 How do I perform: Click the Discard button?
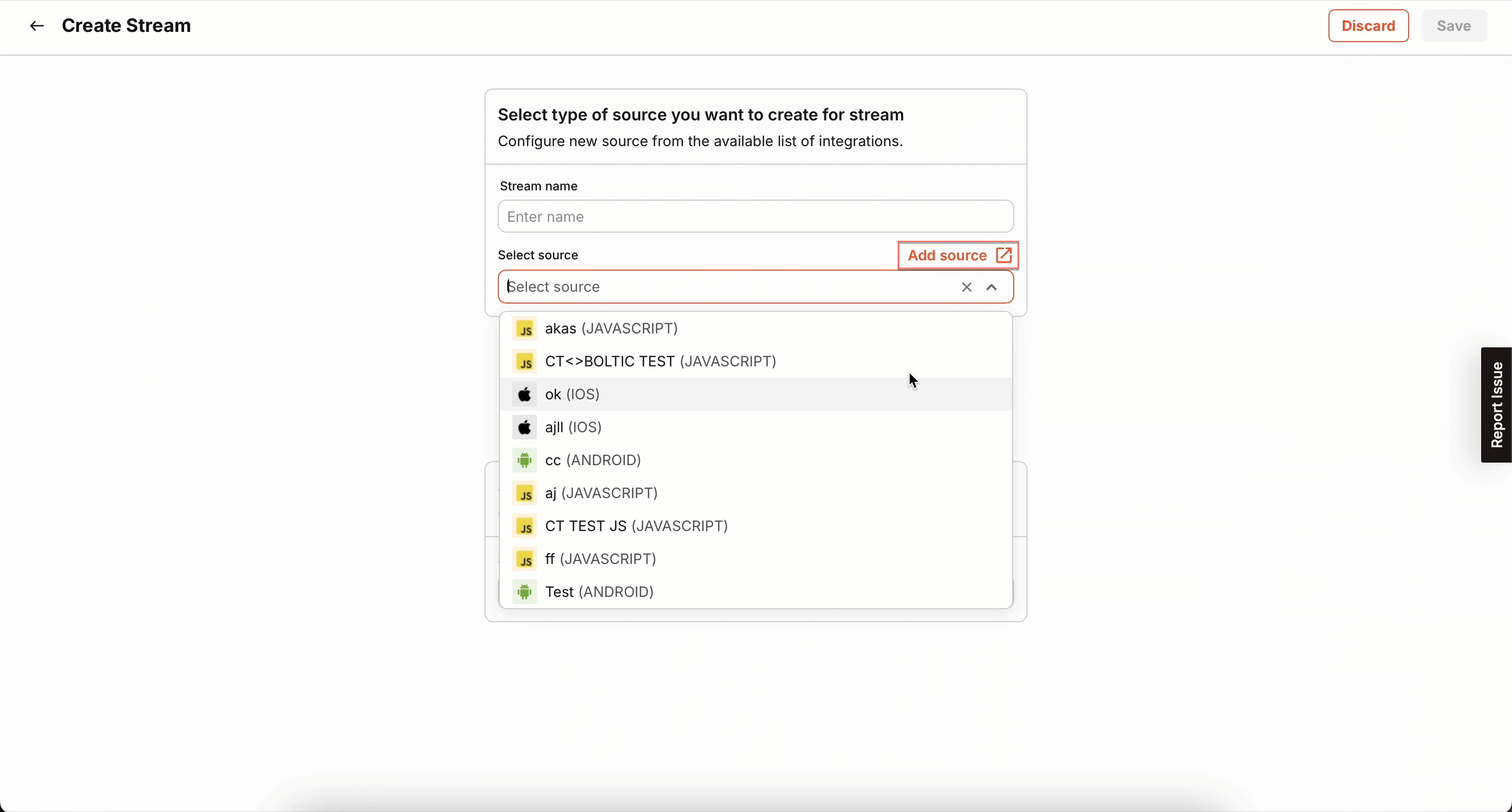pyautogui.click(x=1368, y=26)
